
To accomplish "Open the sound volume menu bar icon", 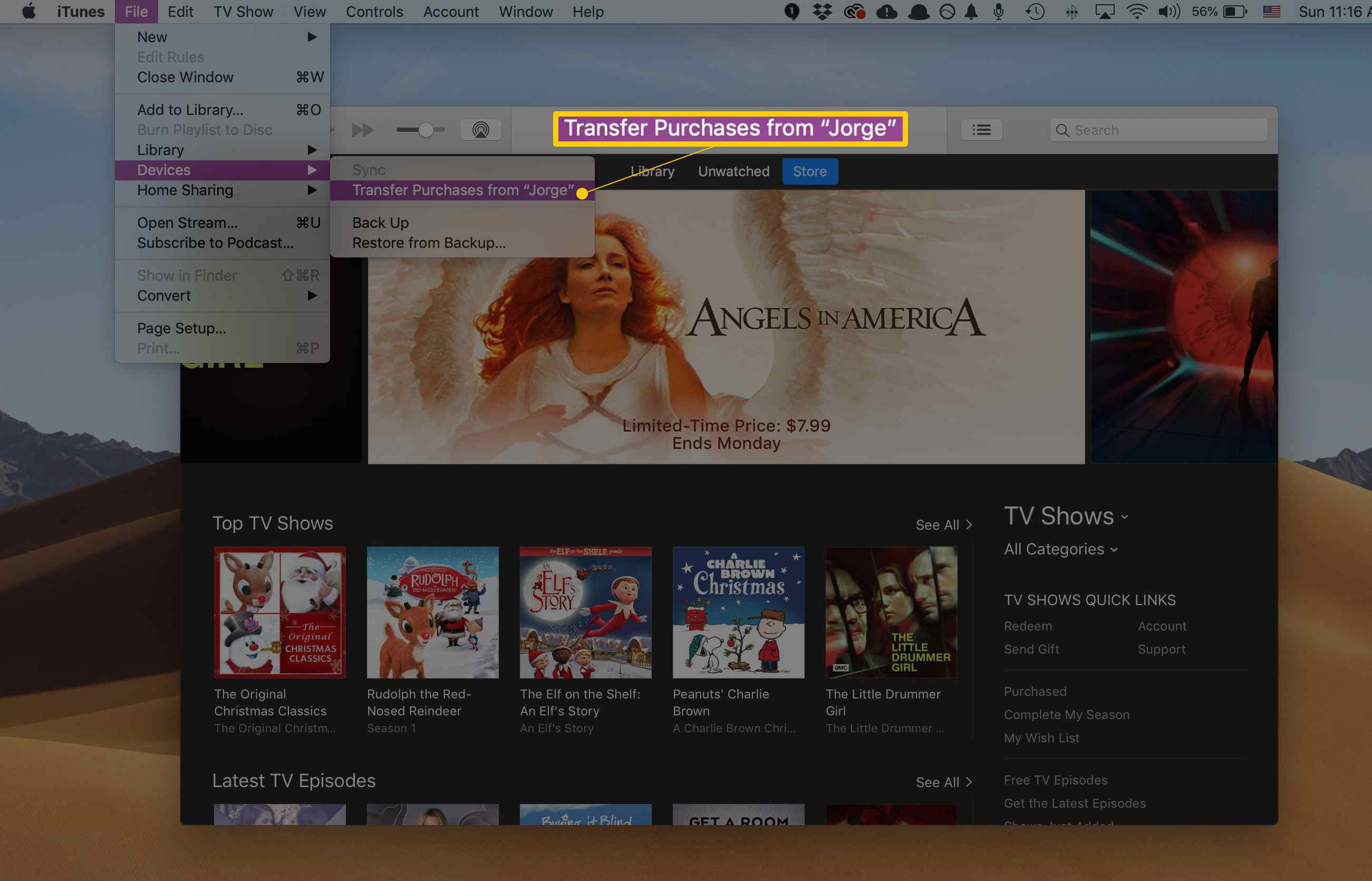I will [1169, 12].
